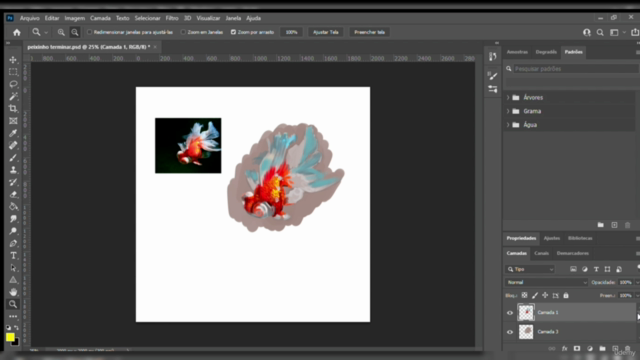Image resolution: width=640 pixels, height=360 pixels.
Task: Select the Frame tool
Action: tap(13, 121)
